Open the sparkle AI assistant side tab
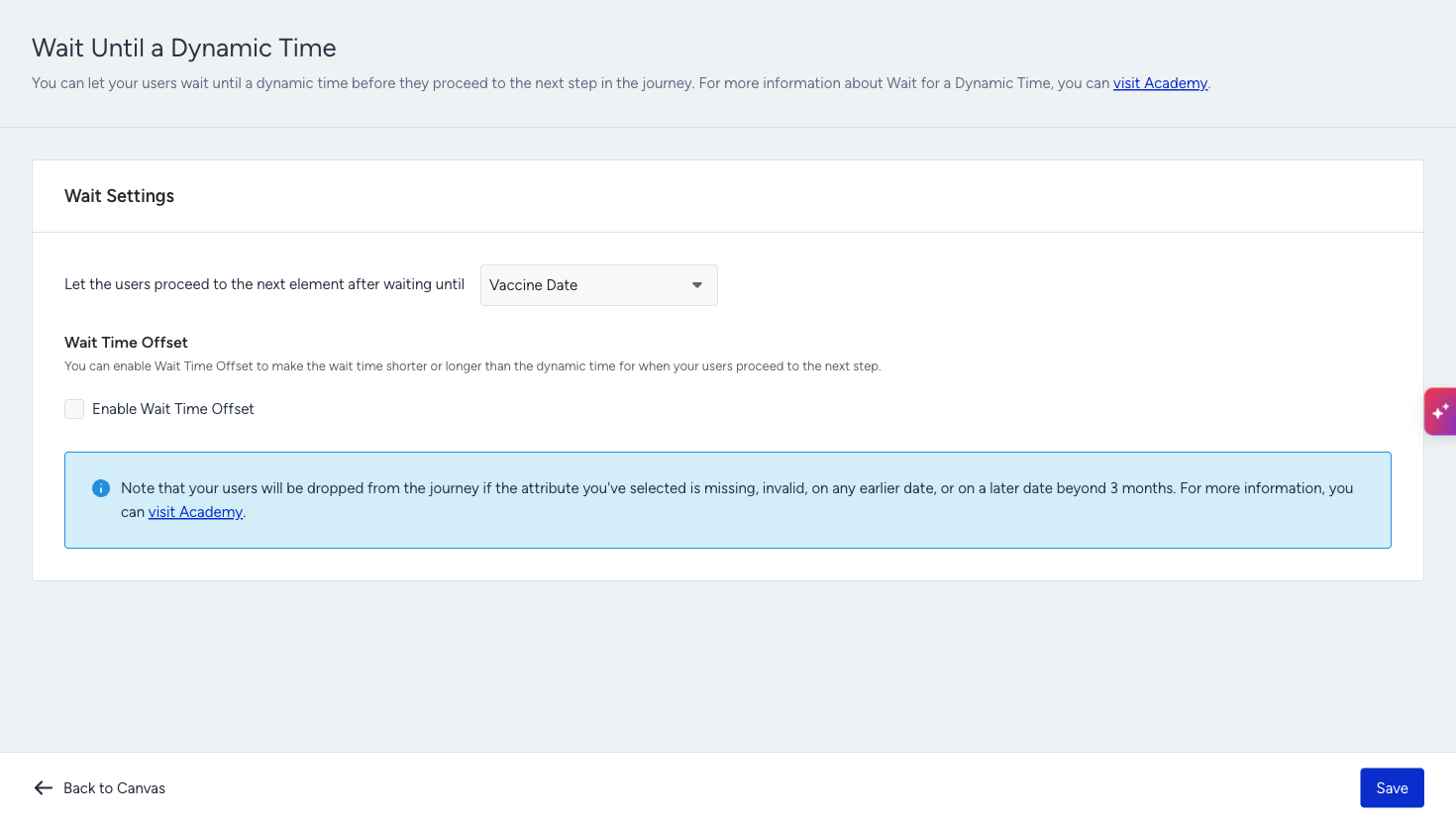This screenshot has width=1456, height=823. point(1440,411)
